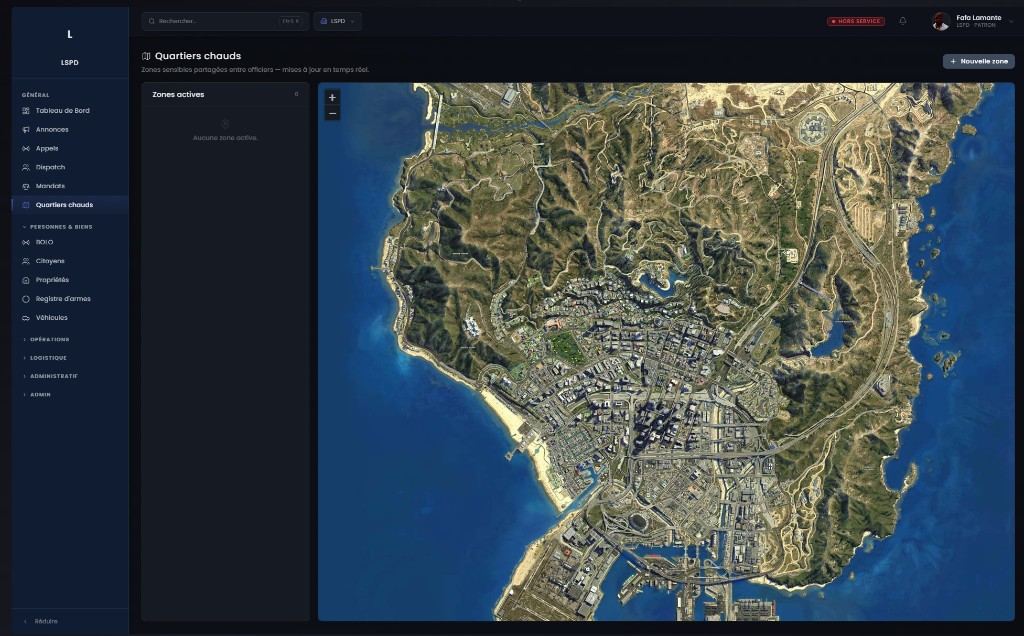Expand the Logistique group
Image resolution: width=1024 pixels, height=636 pixels.
click(45, 358)
